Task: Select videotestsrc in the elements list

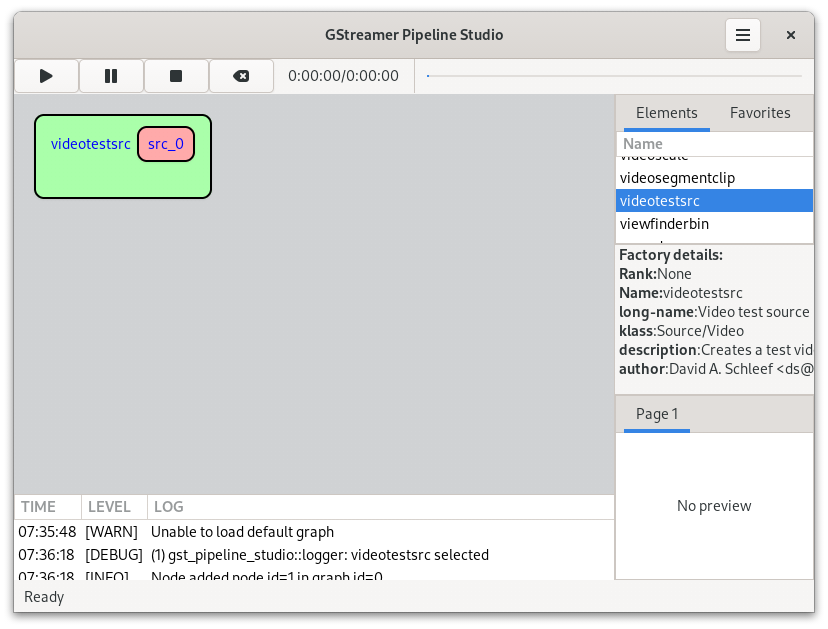Action: point(714,201)
